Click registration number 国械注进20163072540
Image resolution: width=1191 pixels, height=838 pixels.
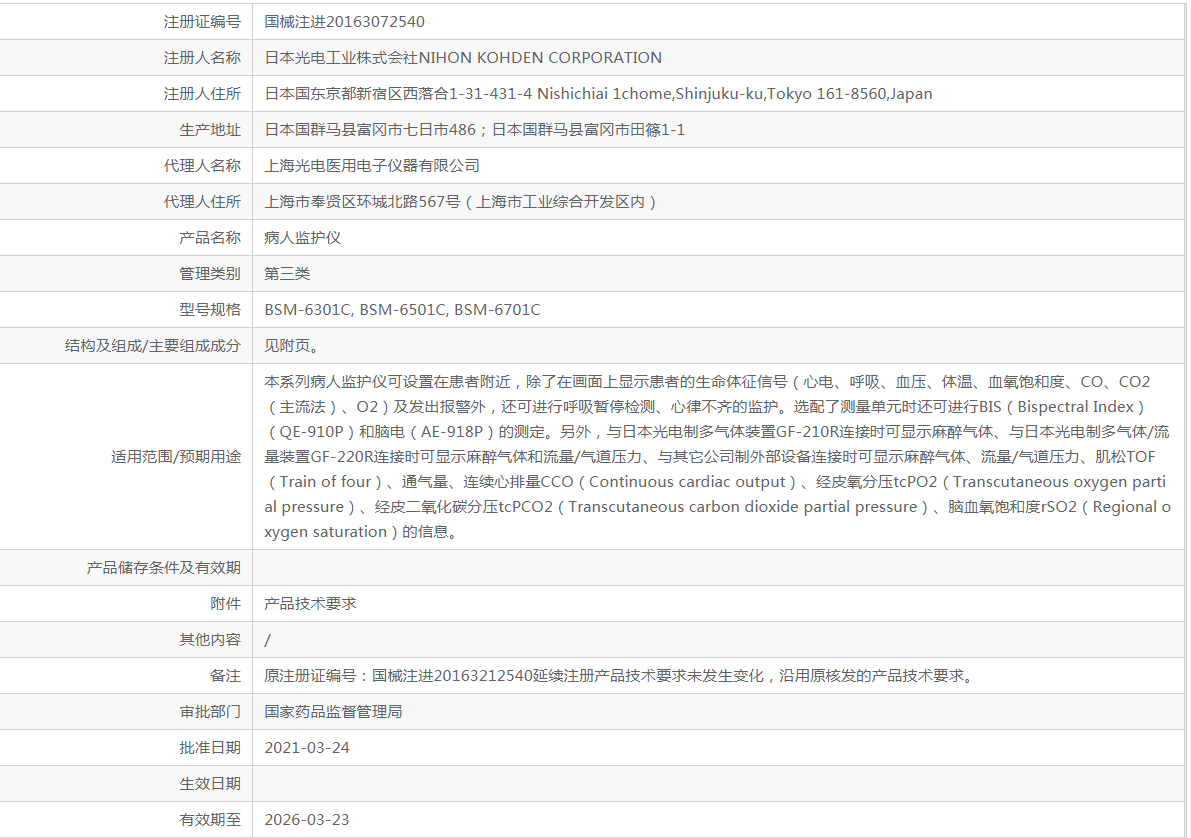click(344, 22)
